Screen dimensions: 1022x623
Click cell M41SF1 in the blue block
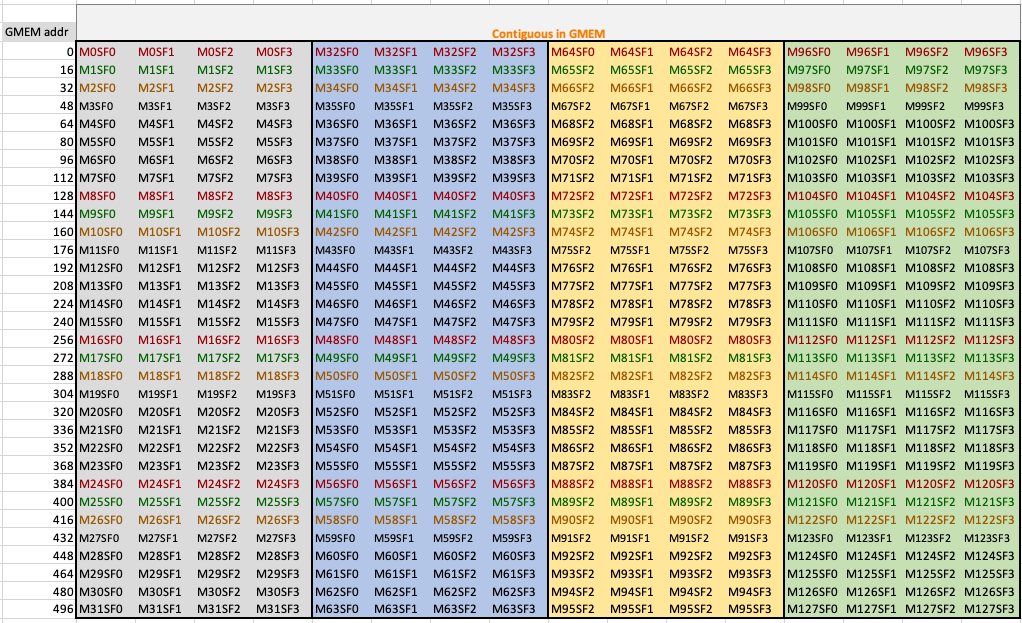pyautogui.click(x=398, y=214)
